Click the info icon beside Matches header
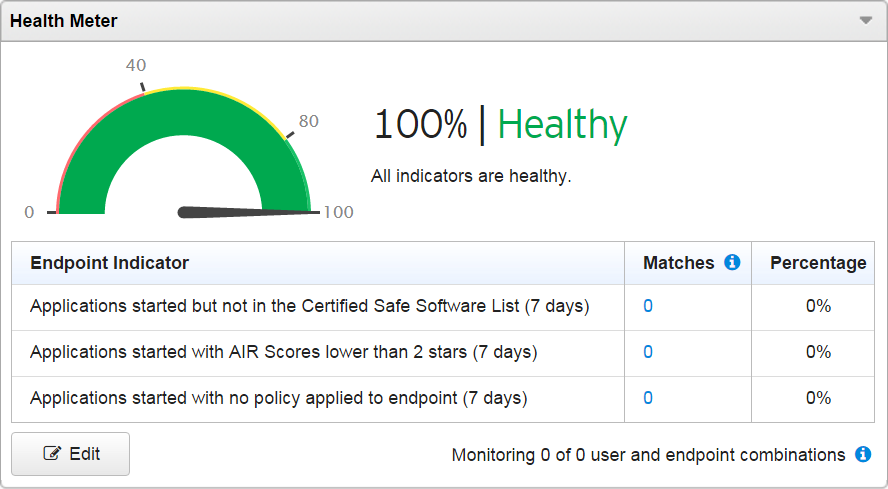 (x=732, y=263)
